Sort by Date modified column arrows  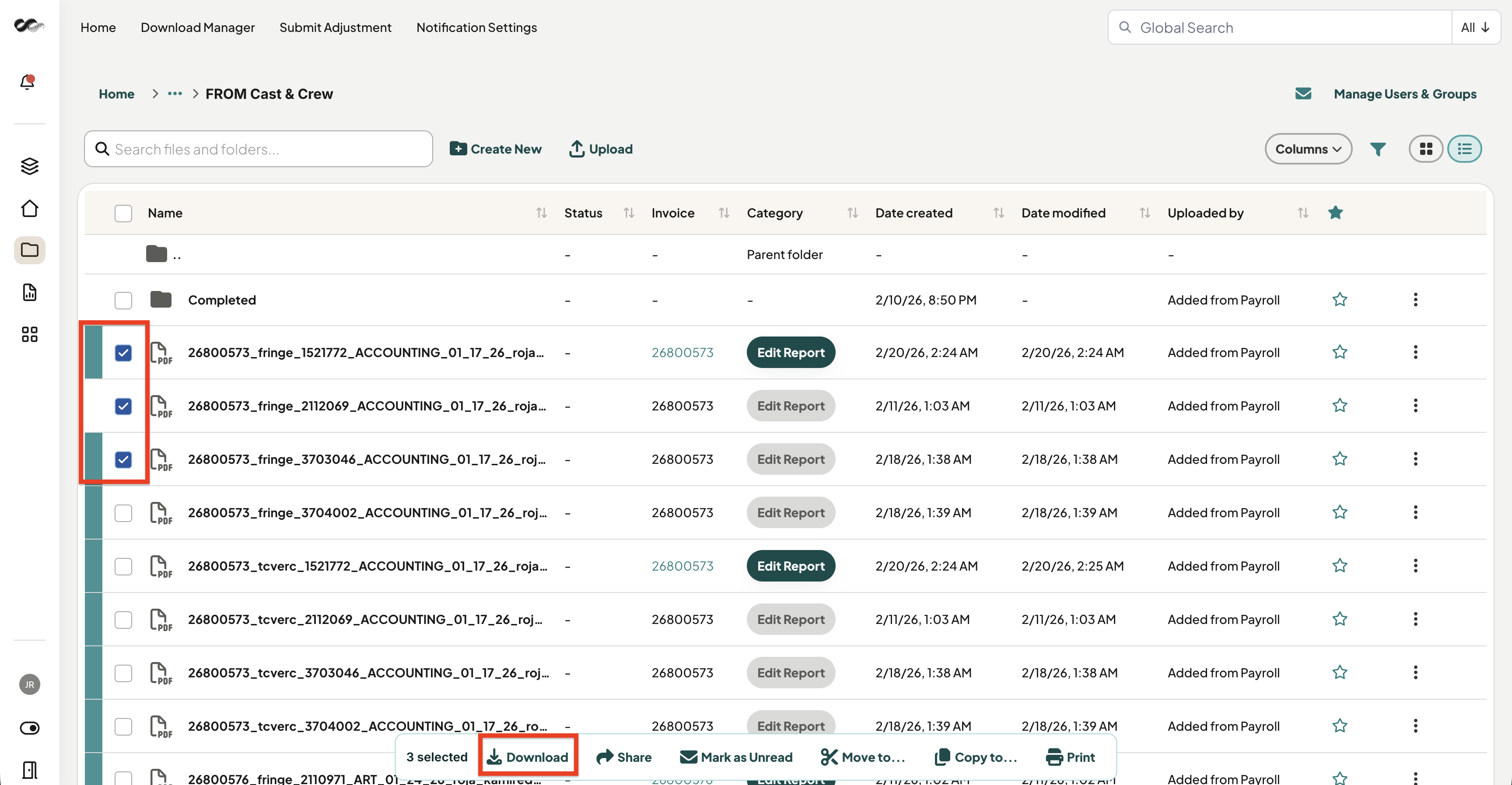(x=1144, y=213)
